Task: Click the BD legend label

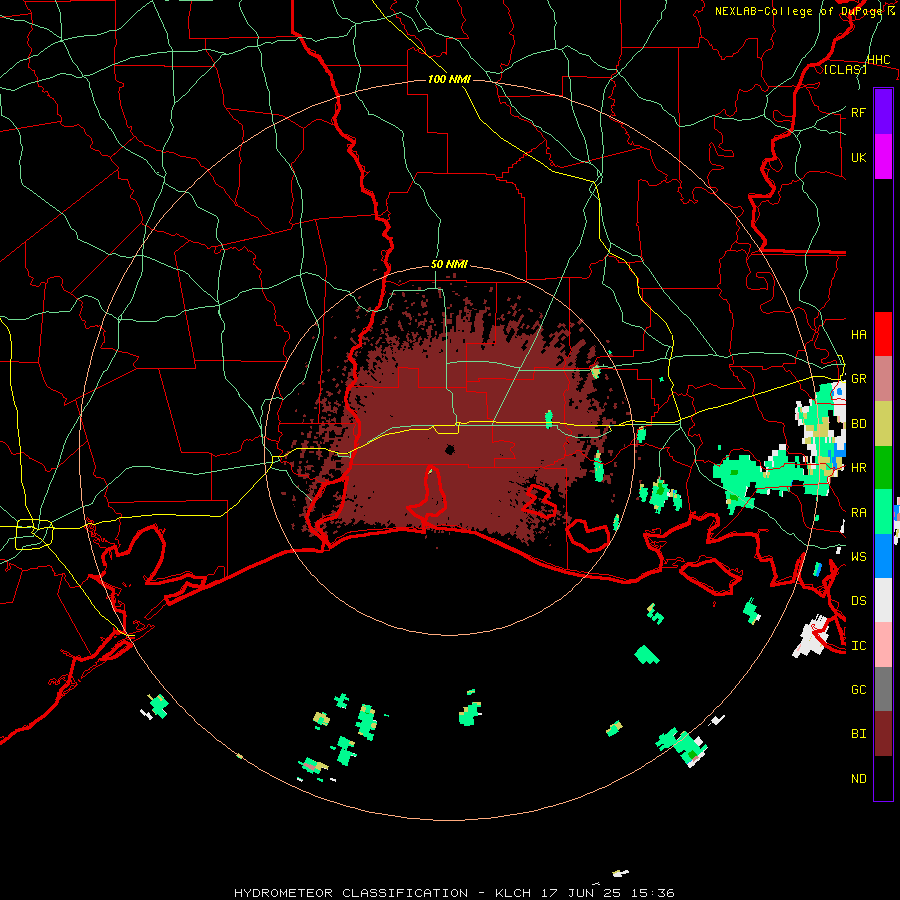Action: [x=858, y=424]
